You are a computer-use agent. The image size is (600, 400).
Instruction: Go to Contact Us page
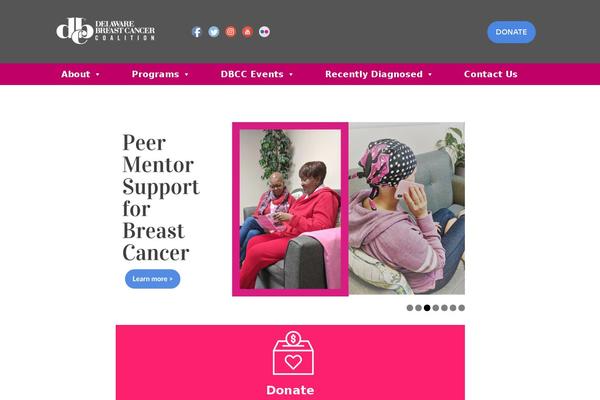pyautogui.click(x=491, y=74)
